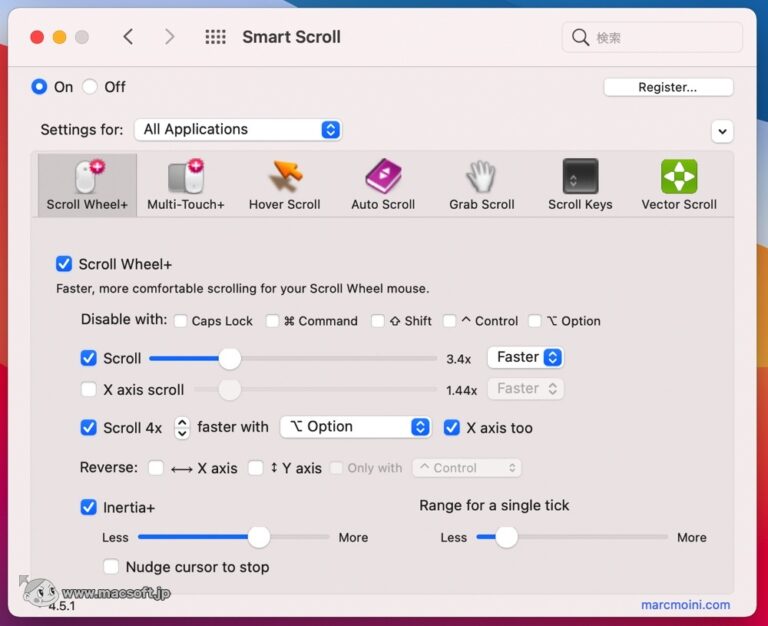Image resolution: width=768 pixels, height=626 pixels.
Task: Go back with the left chevron
Action: [x=128, y=37]
